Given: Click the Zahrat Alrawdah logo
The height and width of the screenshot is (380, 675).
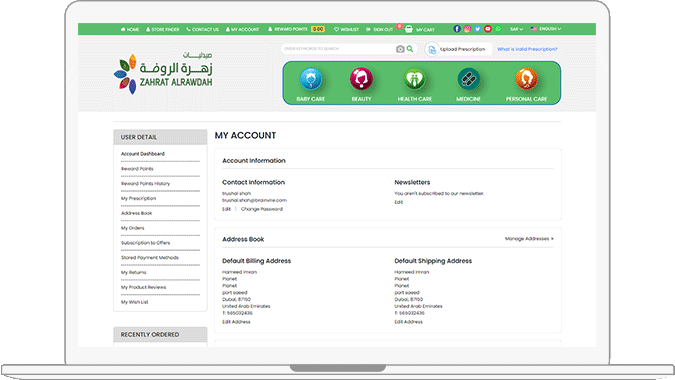Looking at the screenshot, I should tap(163, 74).
